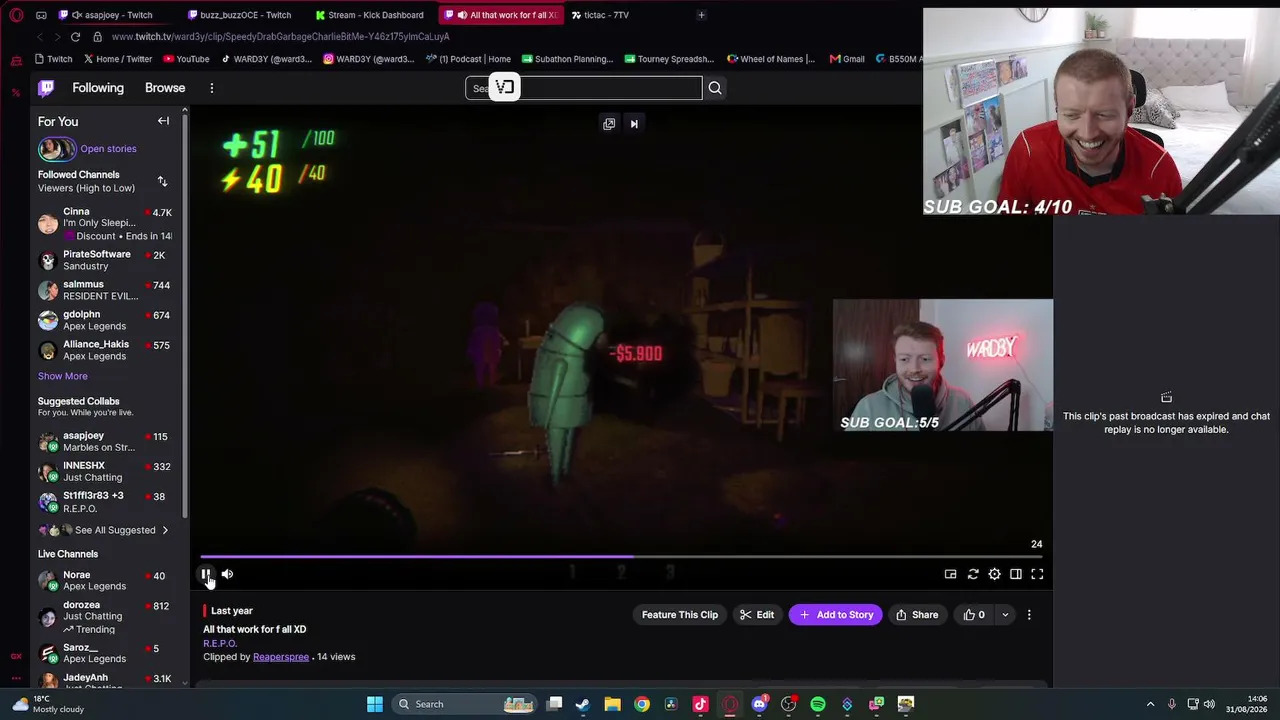Screen dimensions: 1280x720
Task: Open File Explorer from the taskbar
Action: click(x=612, y=704)
